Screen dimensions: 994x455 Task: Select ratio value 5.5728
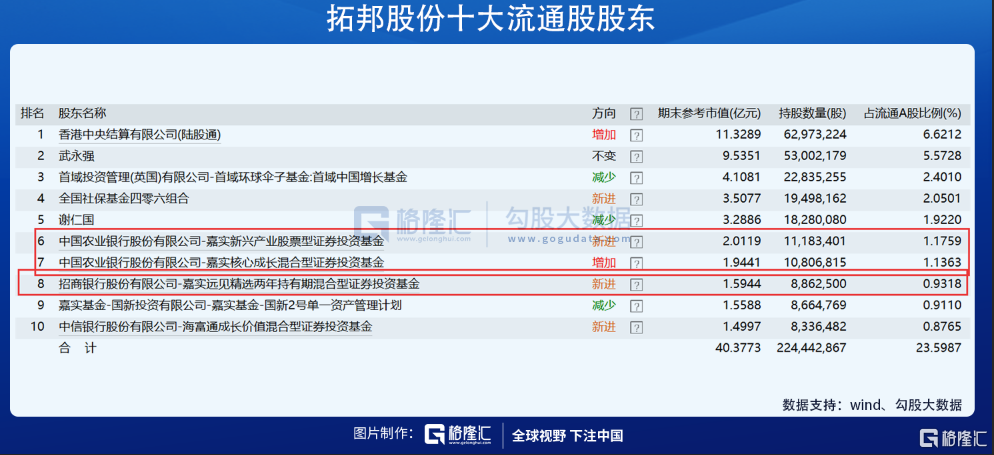pyautogui.click(x=942, y=156)
